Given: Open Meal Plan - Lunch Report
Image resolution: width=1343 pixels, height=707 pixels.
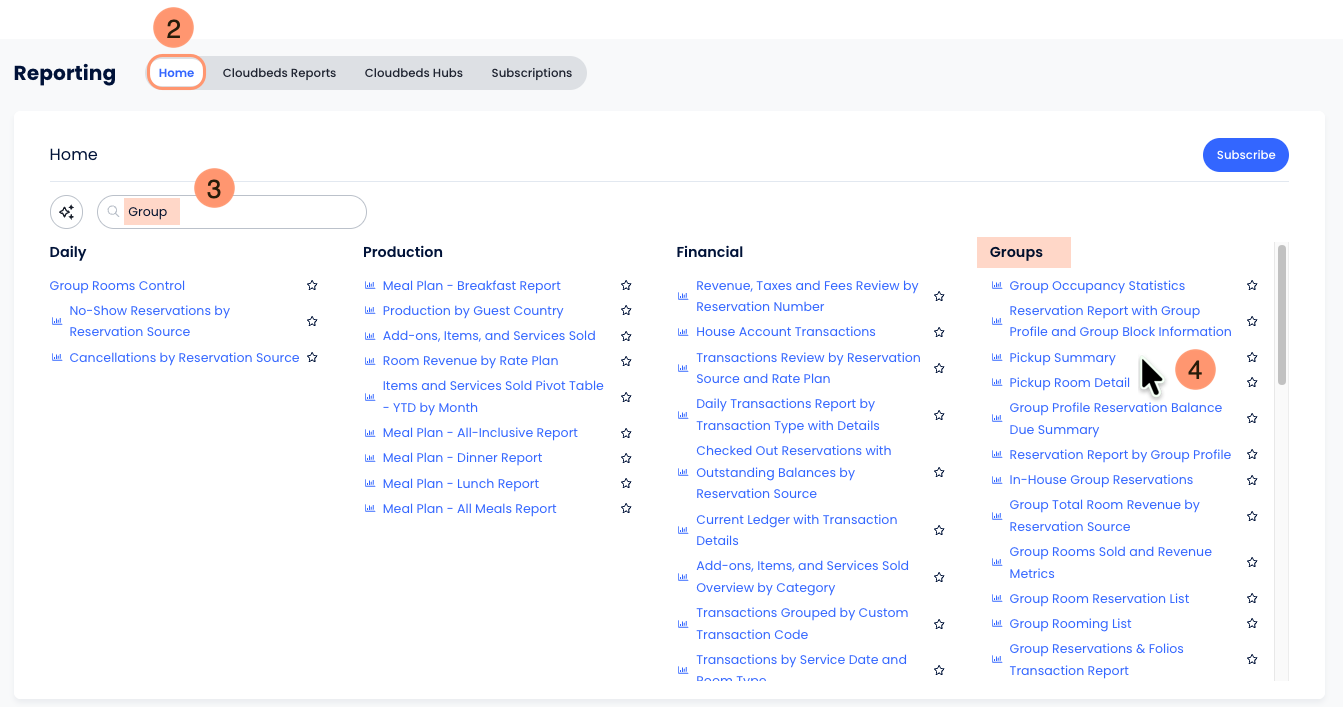Looking at the screenshot, I should pyautogui.click(x=461, y=484).
